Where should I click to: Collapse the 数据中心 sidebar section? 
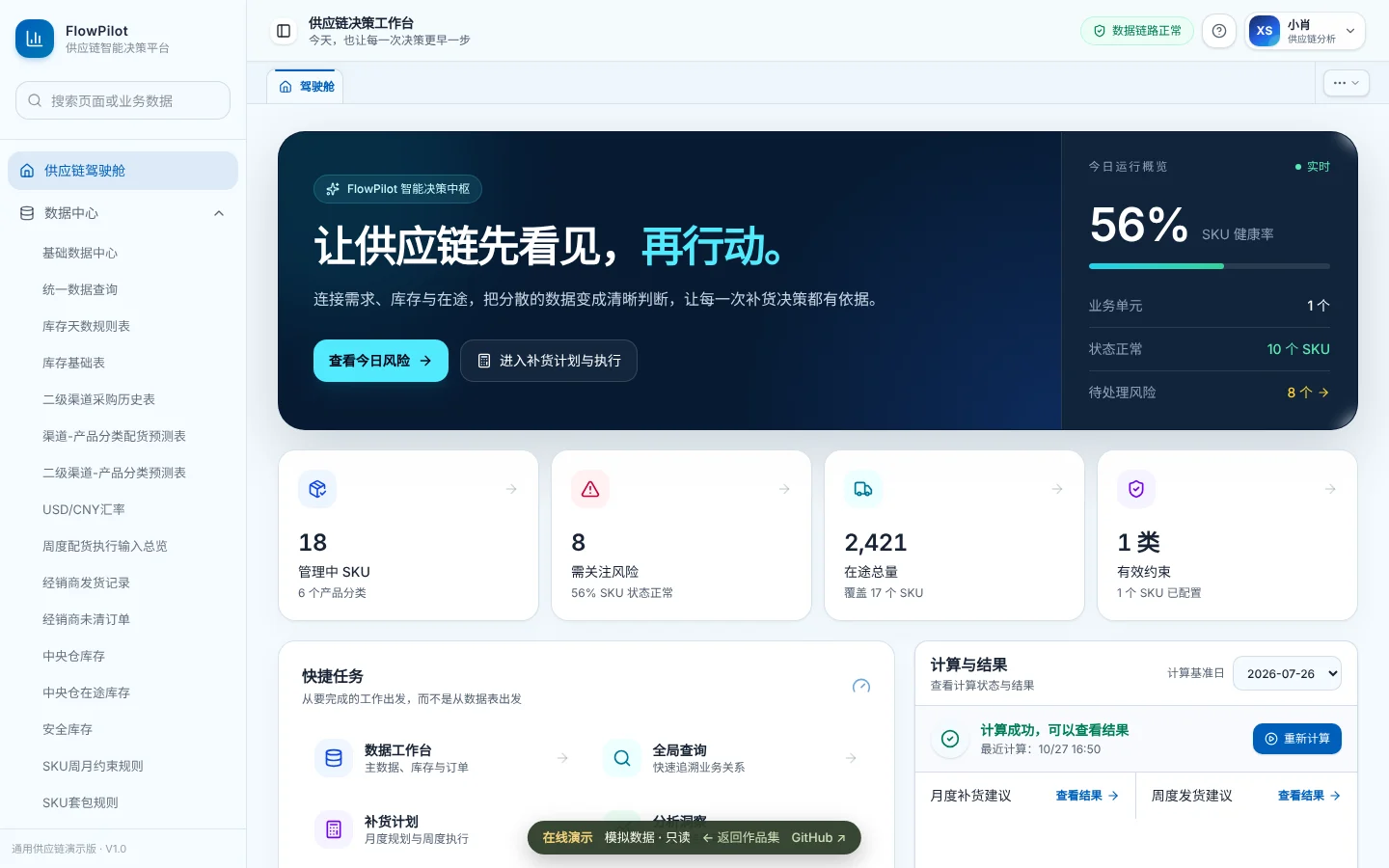pyautogui.click(x=123, y=213)
